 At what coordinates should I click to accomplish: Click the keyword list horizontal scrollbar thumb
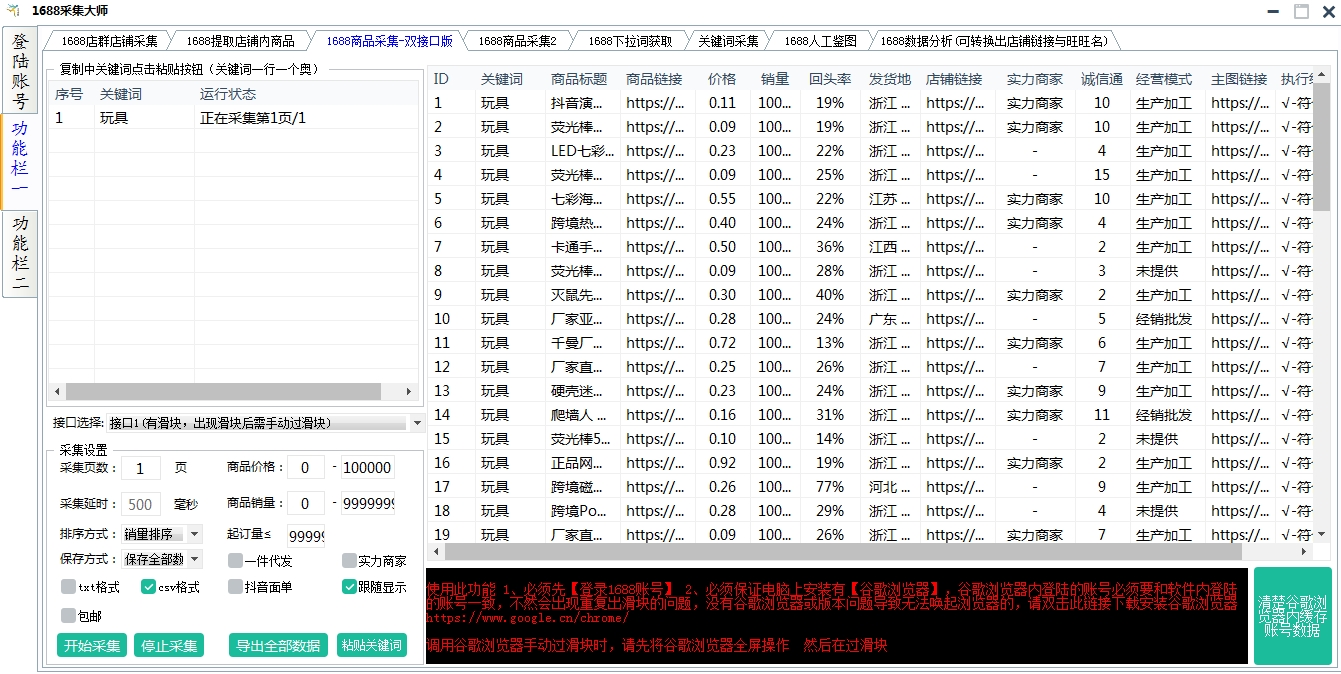(223, 392)
